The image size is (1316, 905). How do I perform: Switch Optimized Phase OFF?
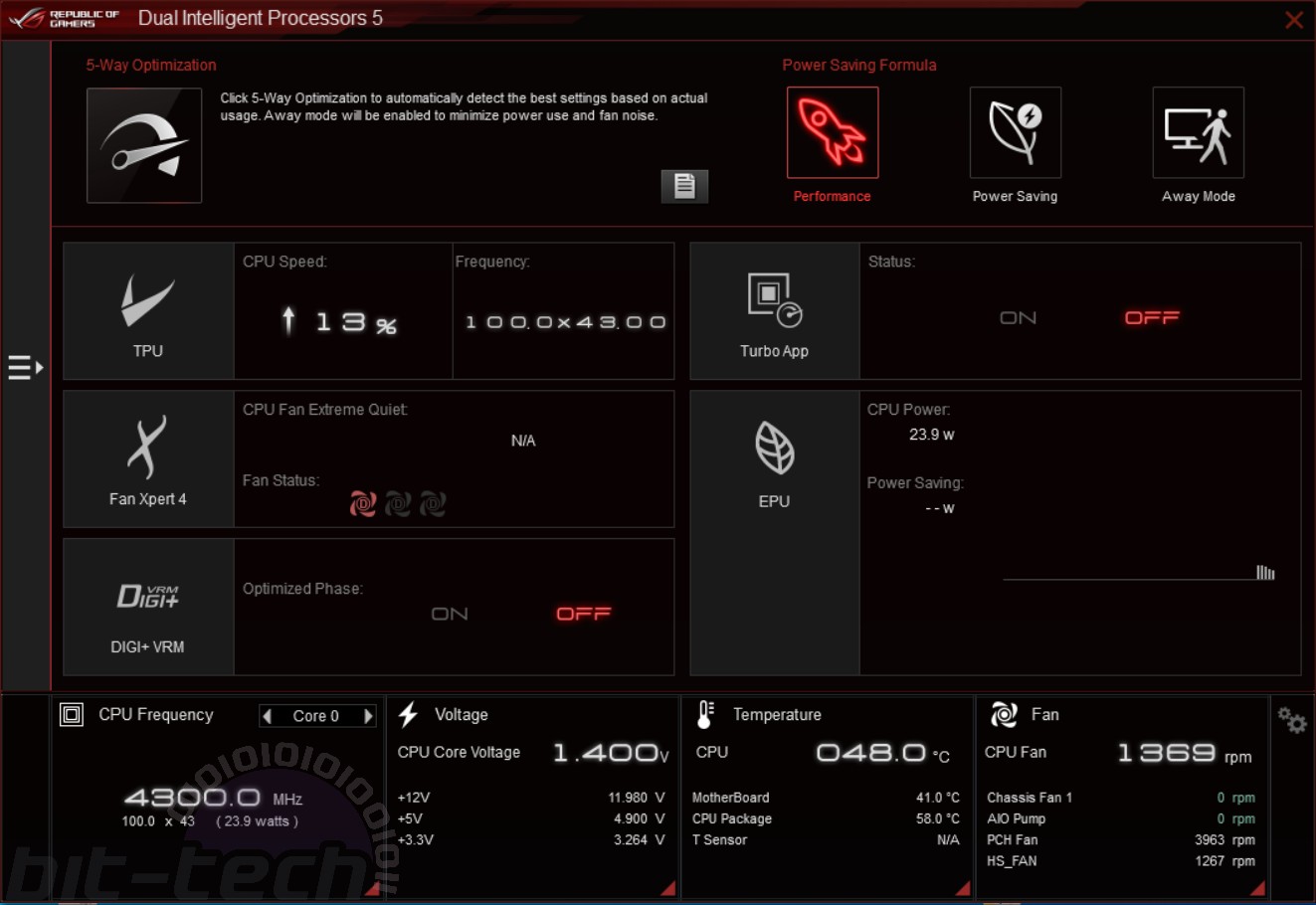(x=584, y=615)
